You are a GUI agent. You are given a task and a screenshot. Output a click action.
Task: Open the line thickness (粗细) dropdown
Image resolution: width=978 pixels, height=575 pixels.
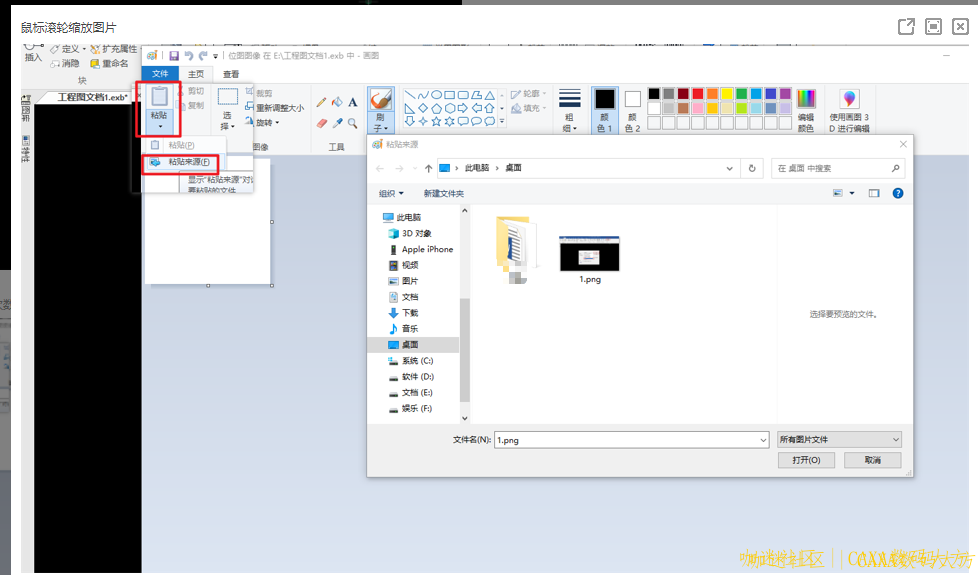click(x=569, y=110)
